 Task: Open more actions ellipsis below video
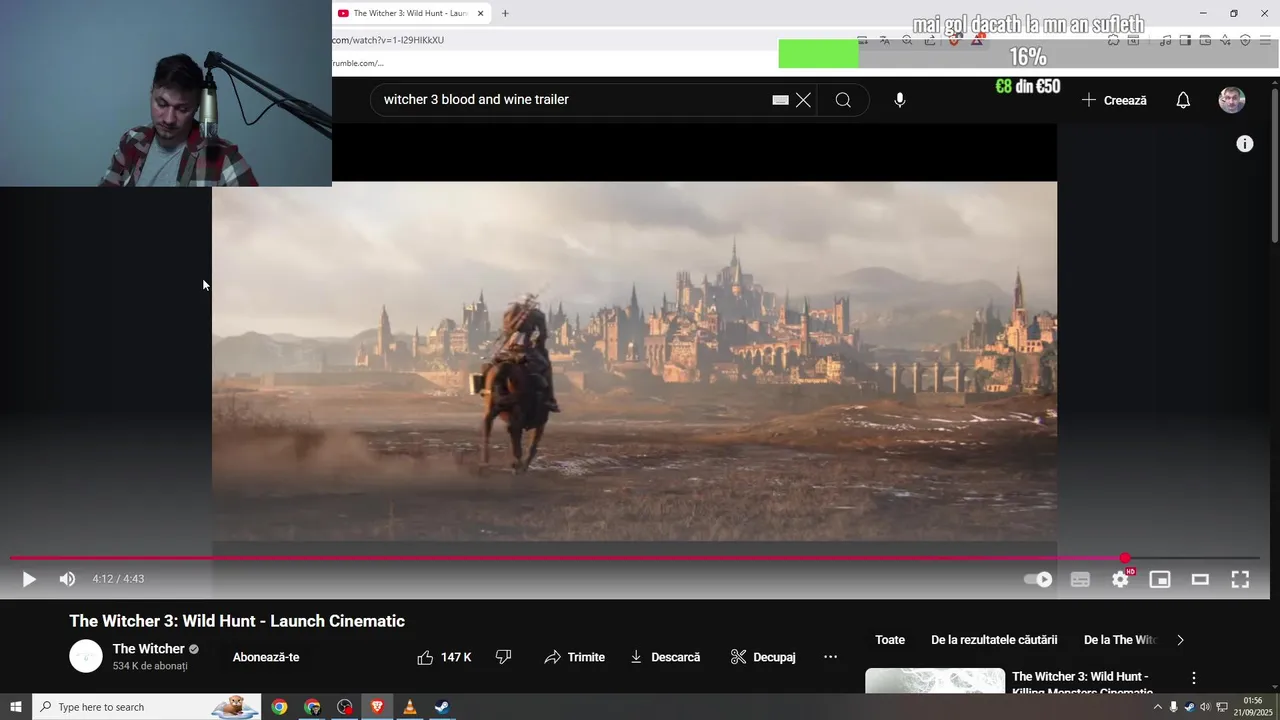(830, 657)
